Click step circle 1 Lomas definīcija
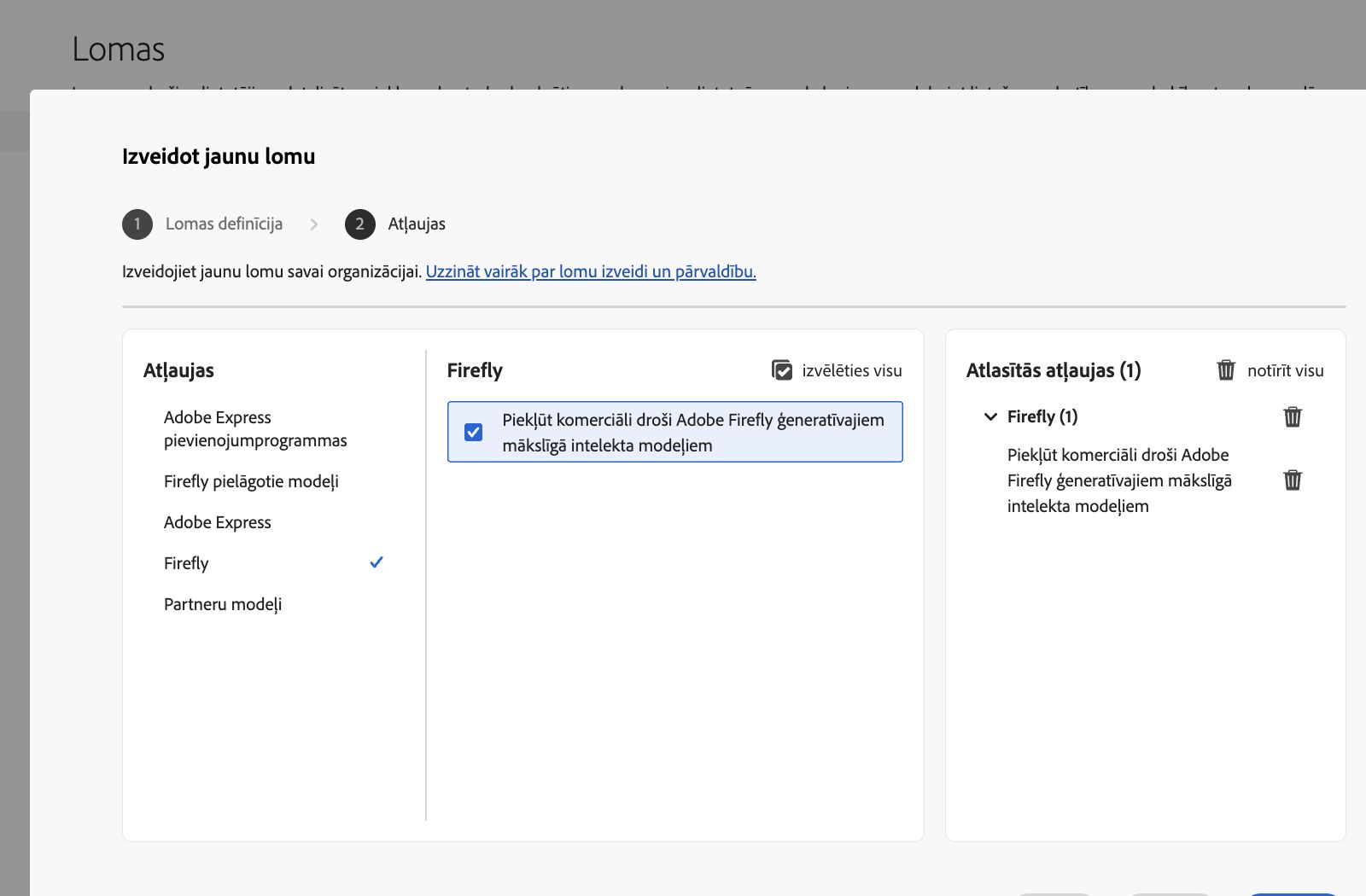1366x896 pixels. pyautogui.click(x=137, y=224)
